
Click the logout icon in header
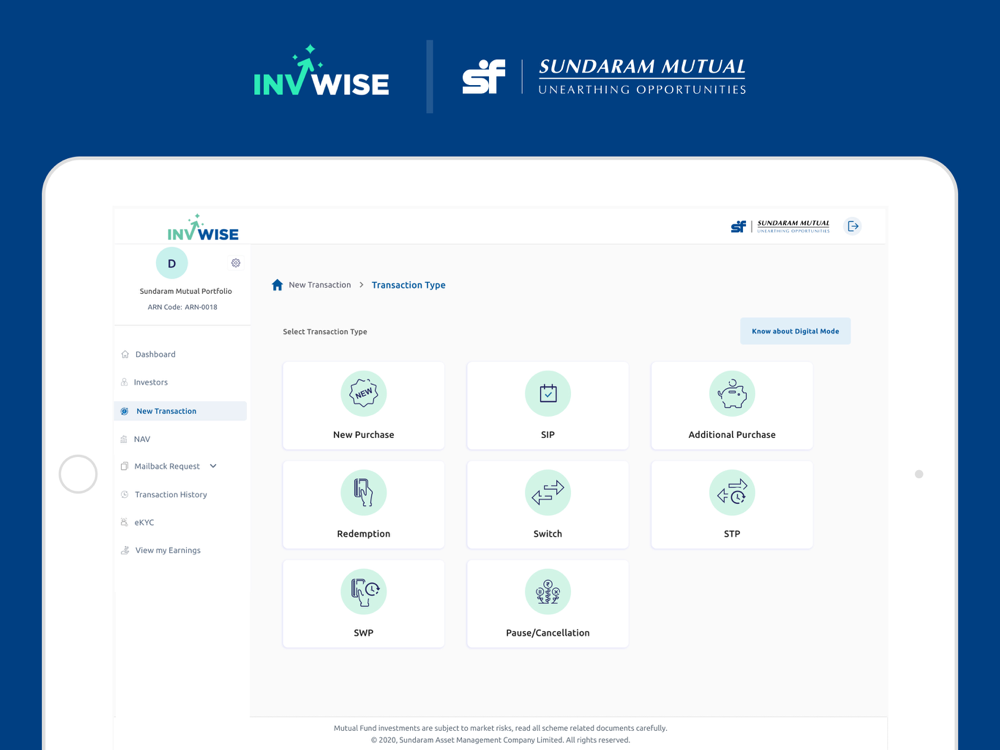[x=853, y=226]
